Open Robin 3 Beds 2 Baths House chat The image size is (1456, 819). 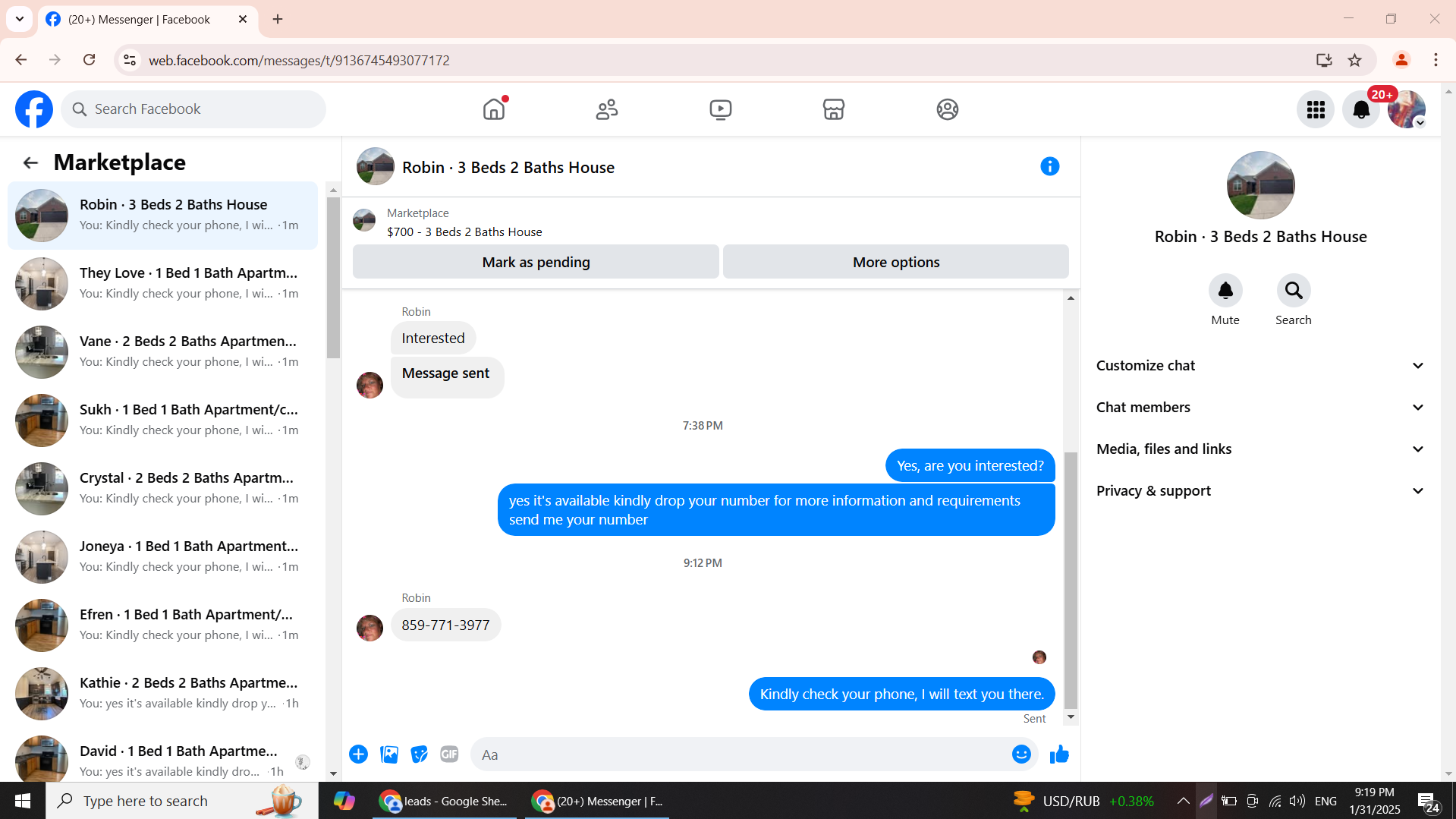pyautogui.click(x=162, y=216)
